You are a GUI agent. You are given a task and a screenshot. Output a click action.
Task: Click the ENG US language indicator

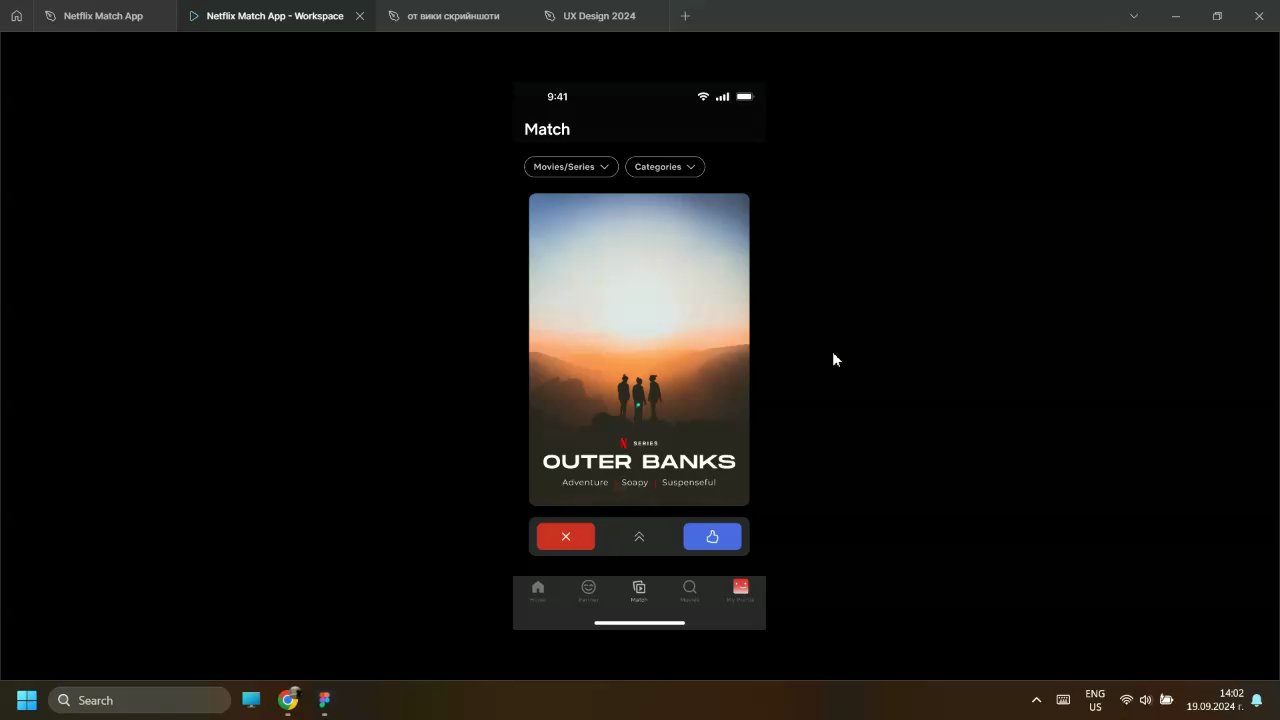(x=1095, y=700)
